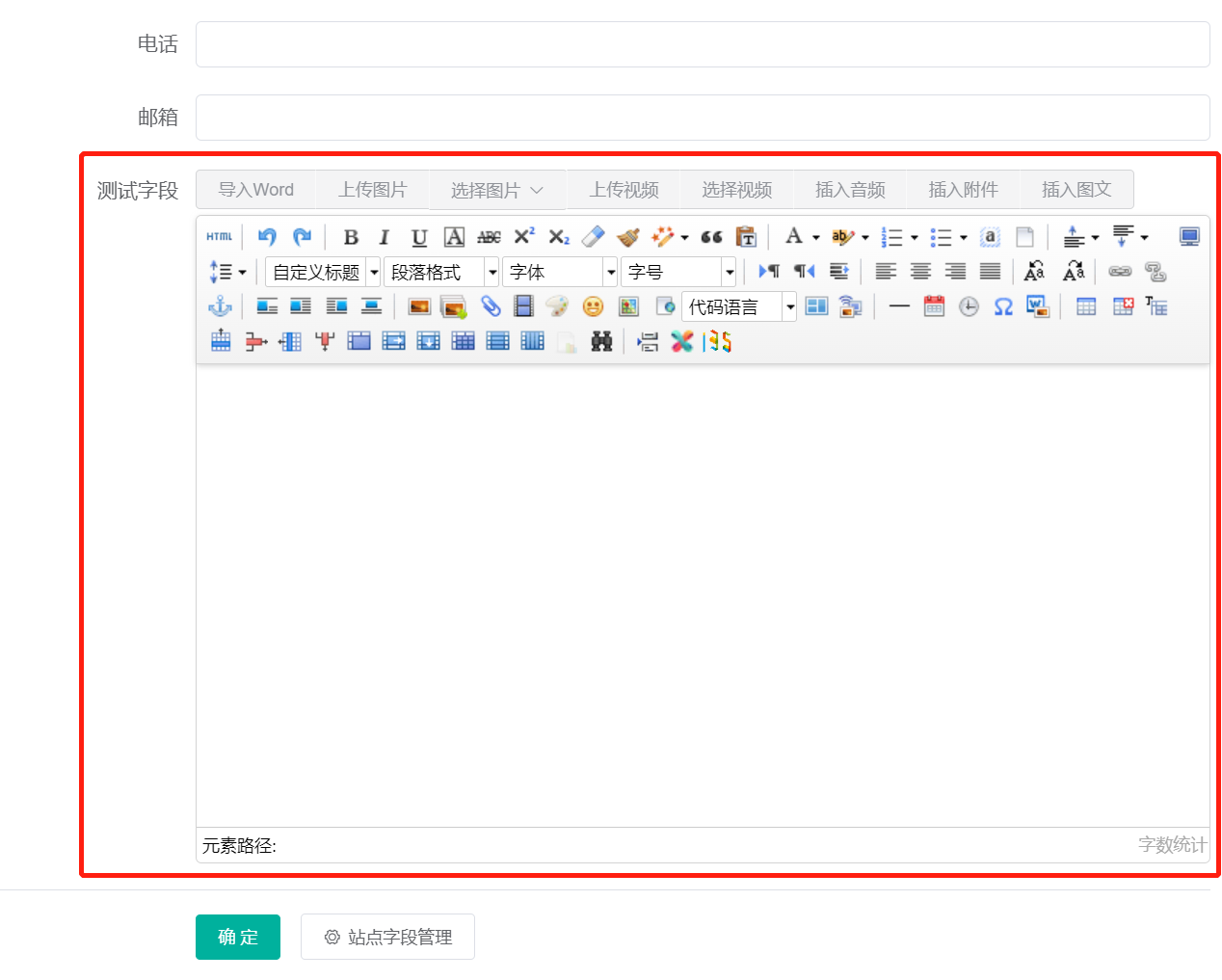Click the 导入Word tab
The width and height of the screenshot is (1222, 980).
[x=255, y=190]
